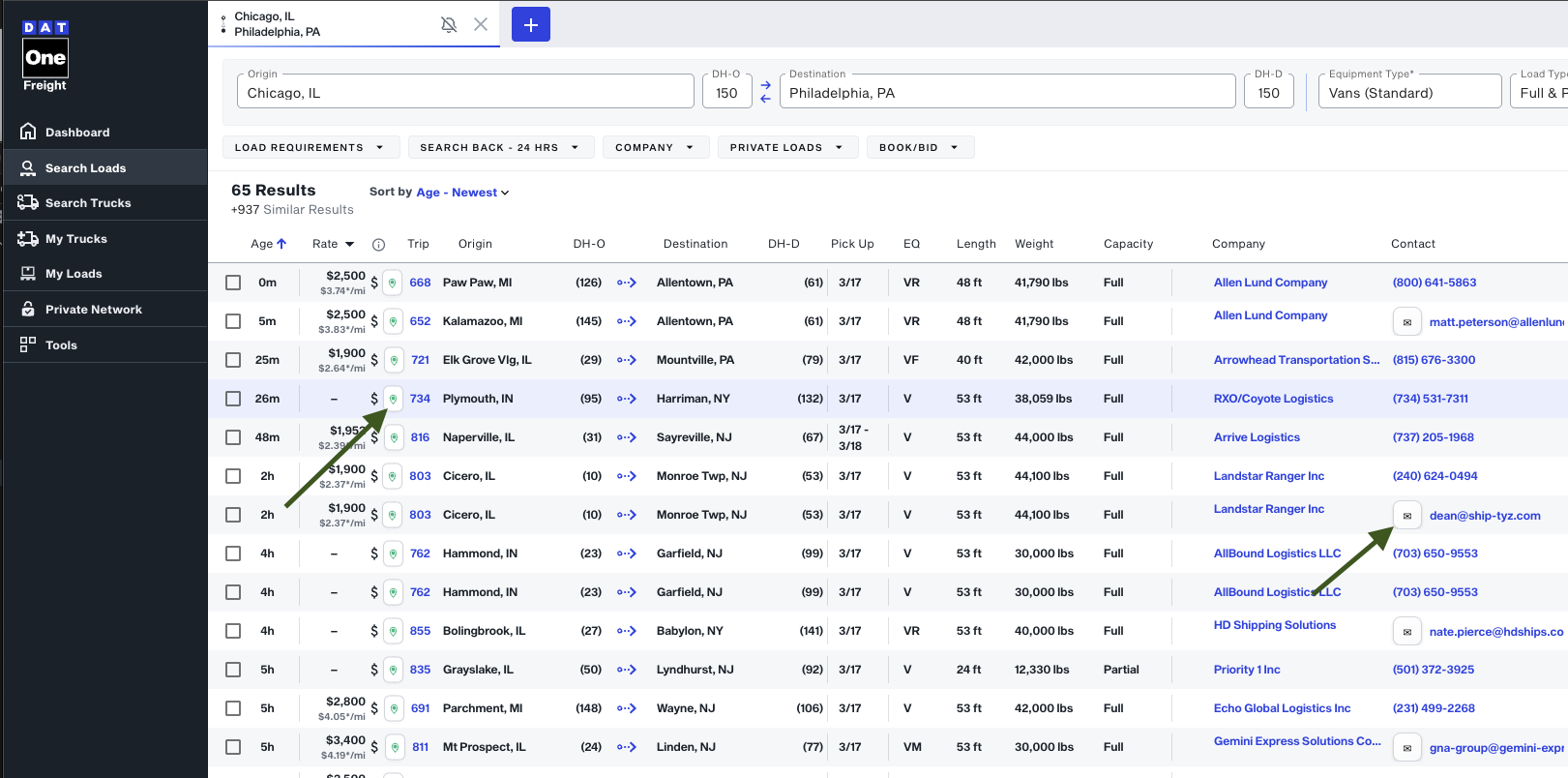
Task: Select checkbox for Elk Grove Vlg load
Action: point(233,360)
